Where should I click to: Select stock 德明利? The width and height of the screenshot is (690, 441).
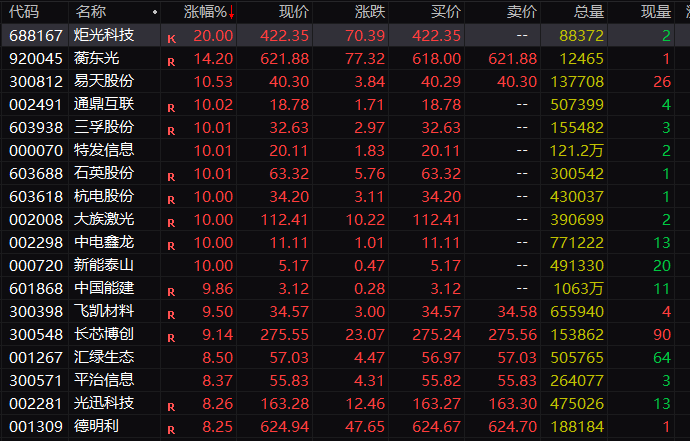(x=96, y=426)
